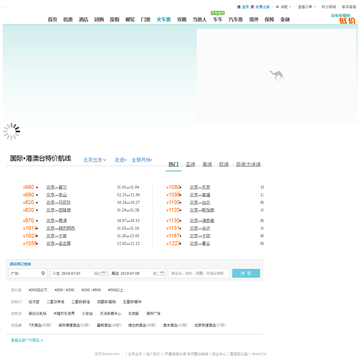Viewport: 360px width, 360px height.
Task: Select the 欧洲 destination tab
Action: (224, 164)
